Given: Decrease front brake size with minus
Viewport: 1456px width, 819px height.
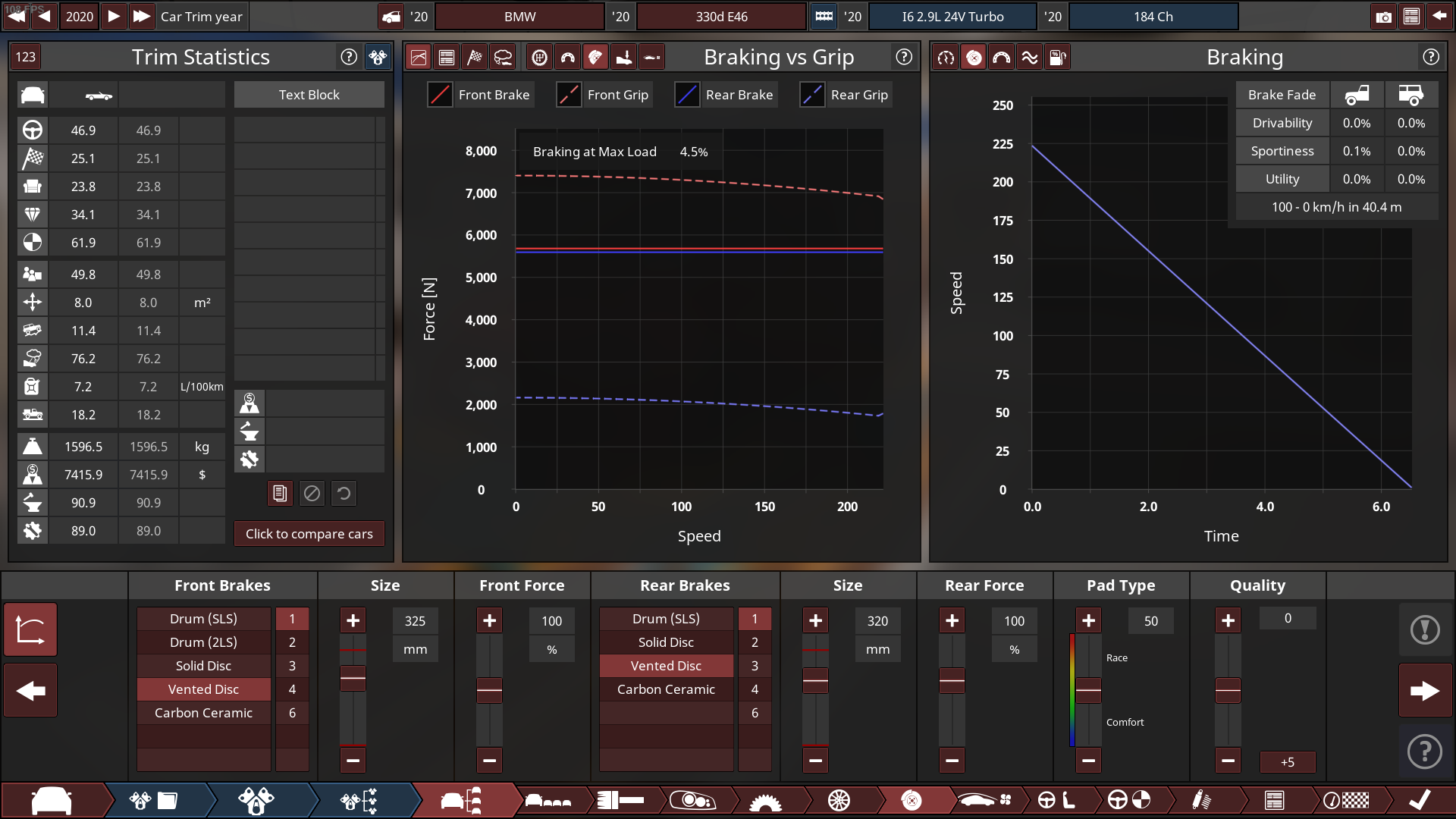Looking at the screenshot, I should (x=353, y=760).
